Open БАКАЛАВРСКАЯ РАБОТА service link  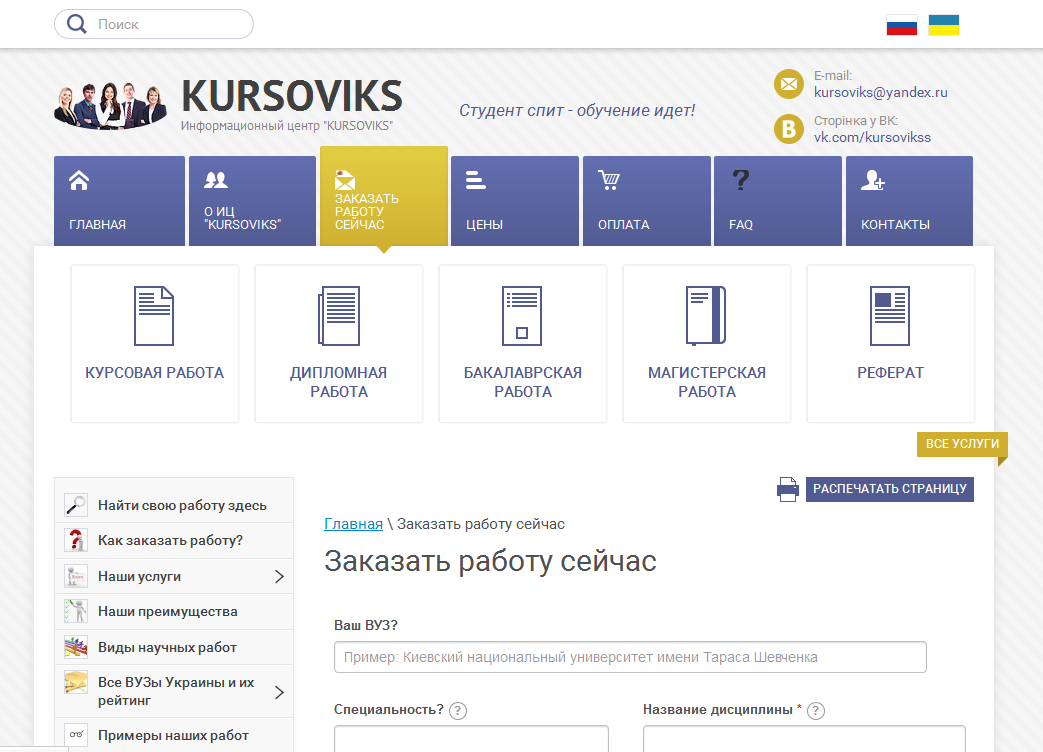523,382
